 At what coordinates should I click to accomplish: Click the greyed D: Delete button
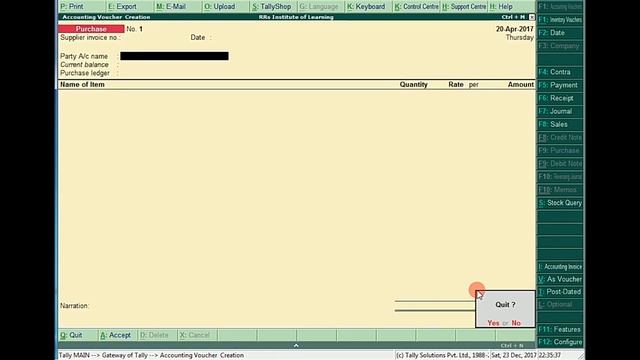point(158,335)
